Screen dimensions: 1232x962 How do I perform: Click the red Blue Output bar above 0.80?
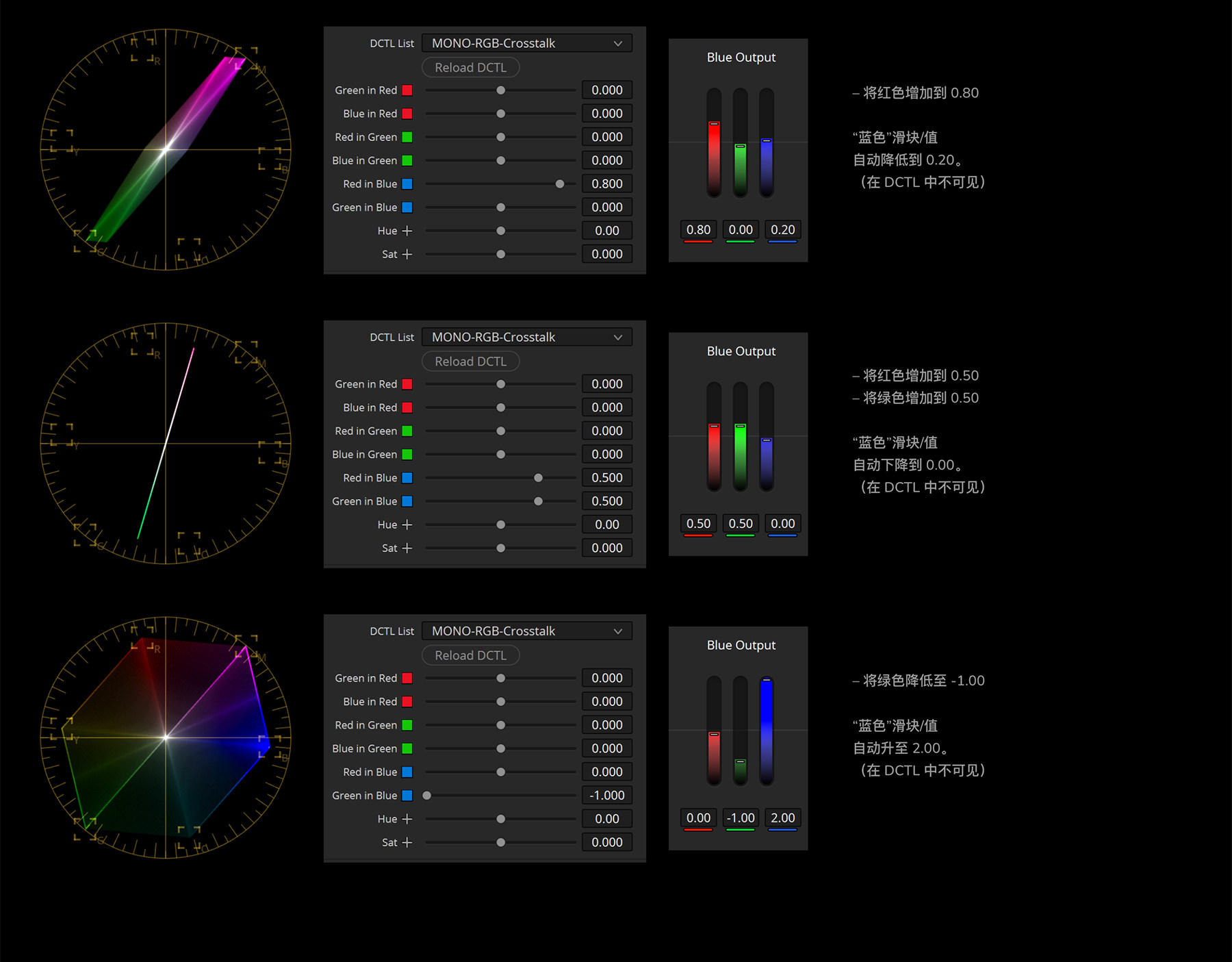point(714,142)
